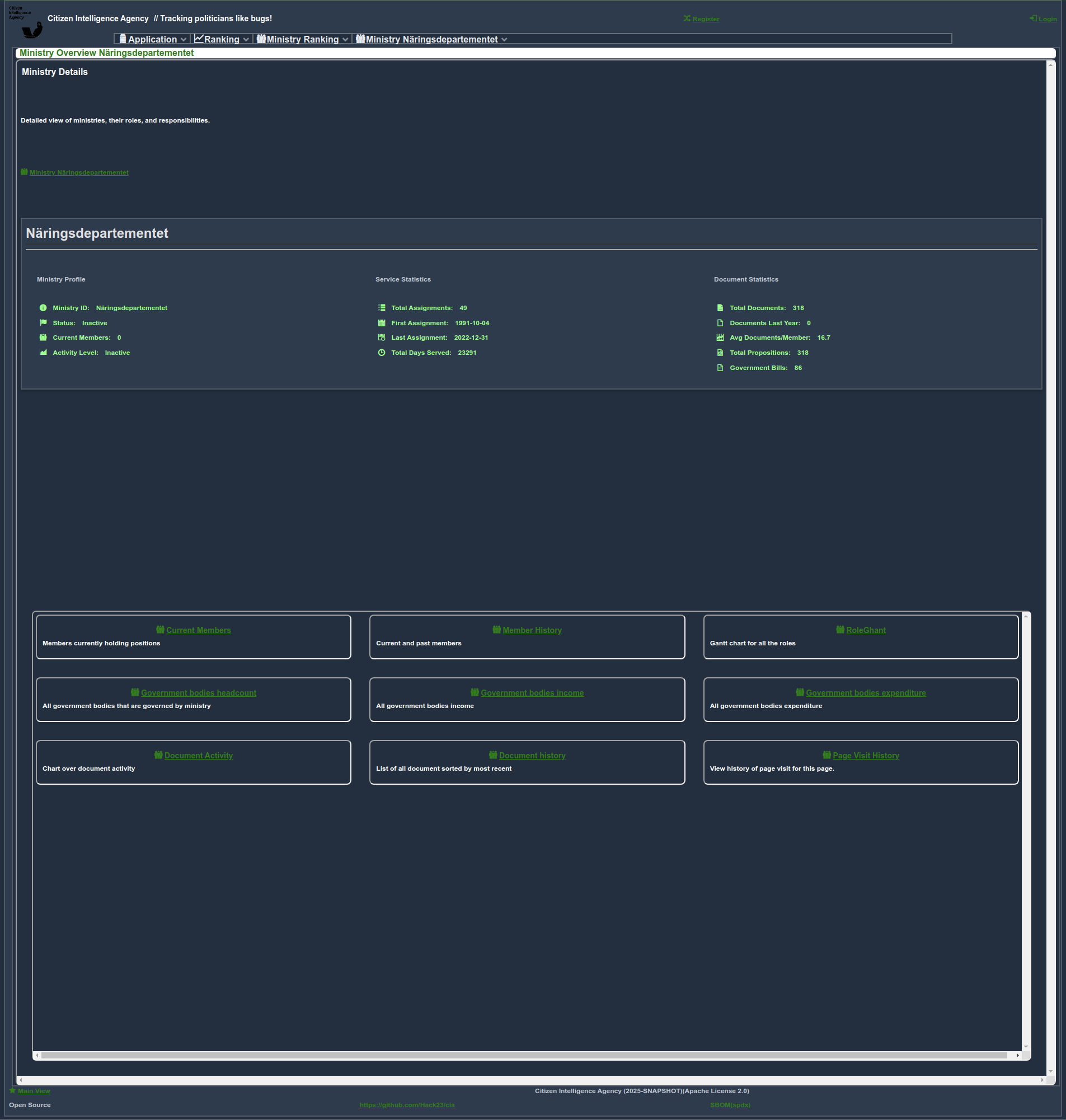Click the Citizen Intelligence Agency logo
Viewport: 1066px width, 1120px height.
click(26, 22)
